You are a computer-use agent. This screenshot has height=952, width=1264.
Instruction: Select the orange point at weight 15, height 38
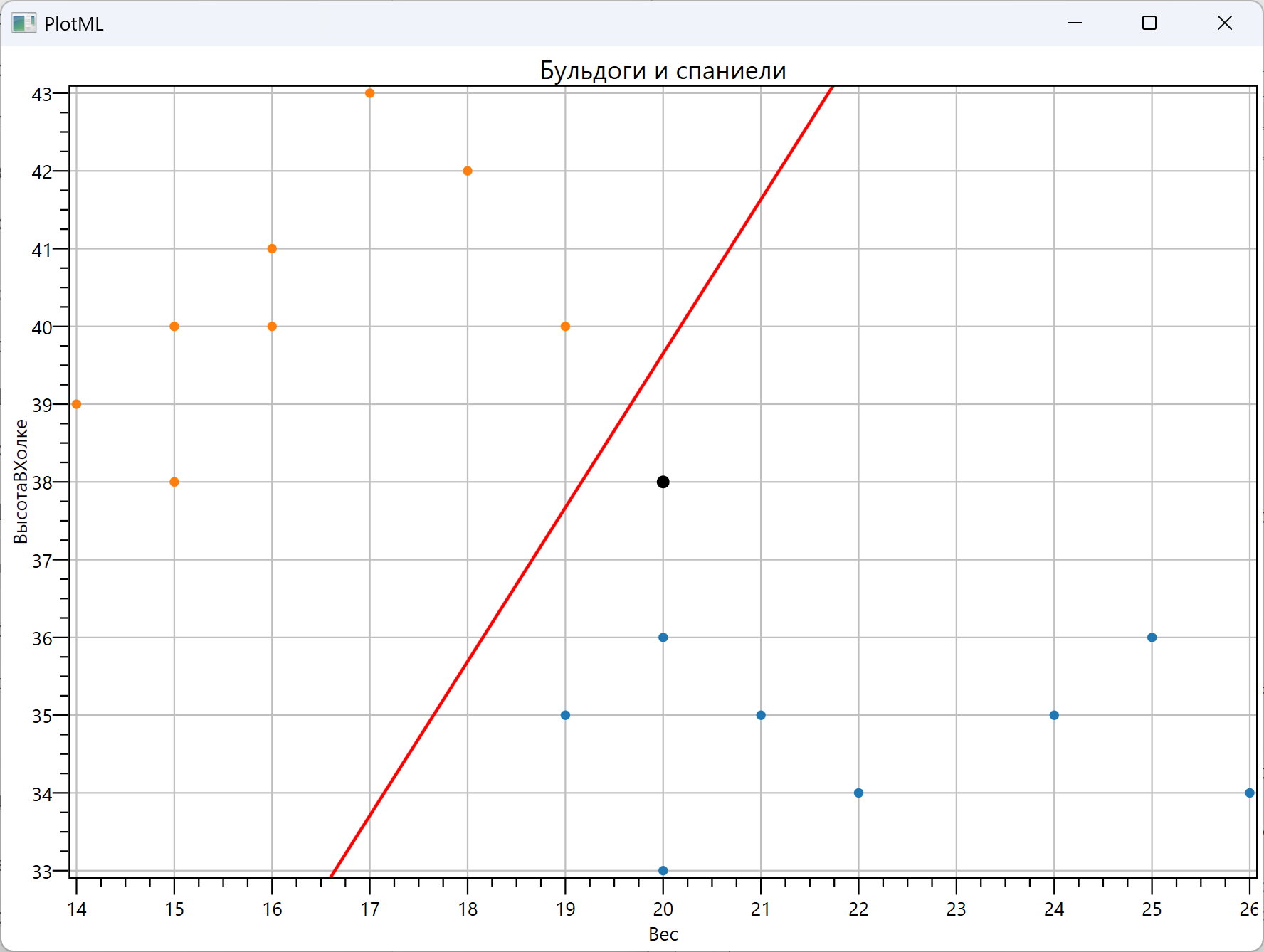tap(174, 482)
